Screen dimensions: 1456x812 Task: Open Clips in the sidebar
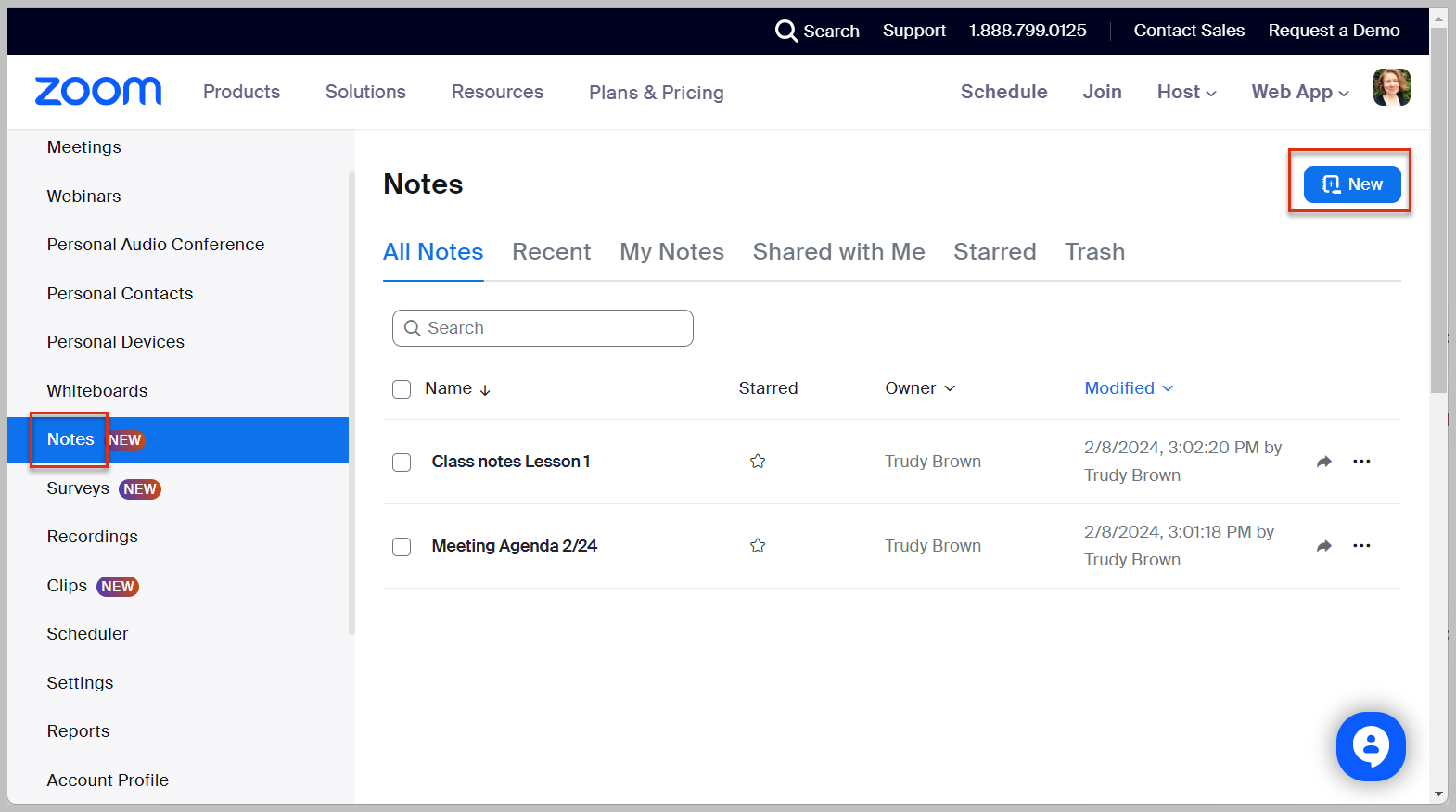tap(68, 586)
